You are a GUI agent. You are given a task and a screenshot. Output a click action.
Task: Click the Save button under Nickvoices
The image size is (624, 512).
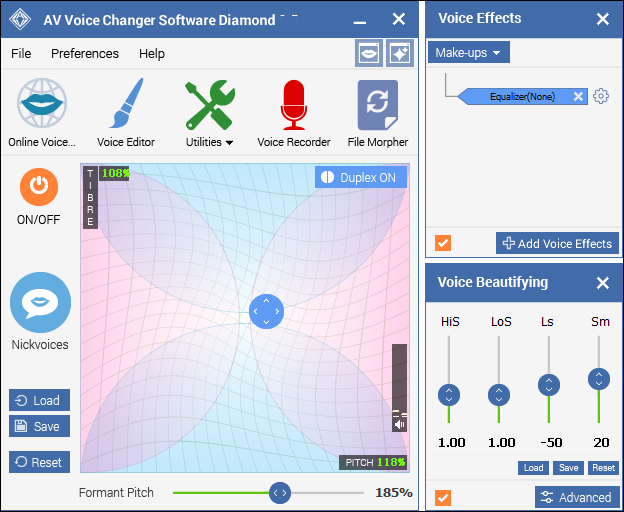tap(39, 426)
